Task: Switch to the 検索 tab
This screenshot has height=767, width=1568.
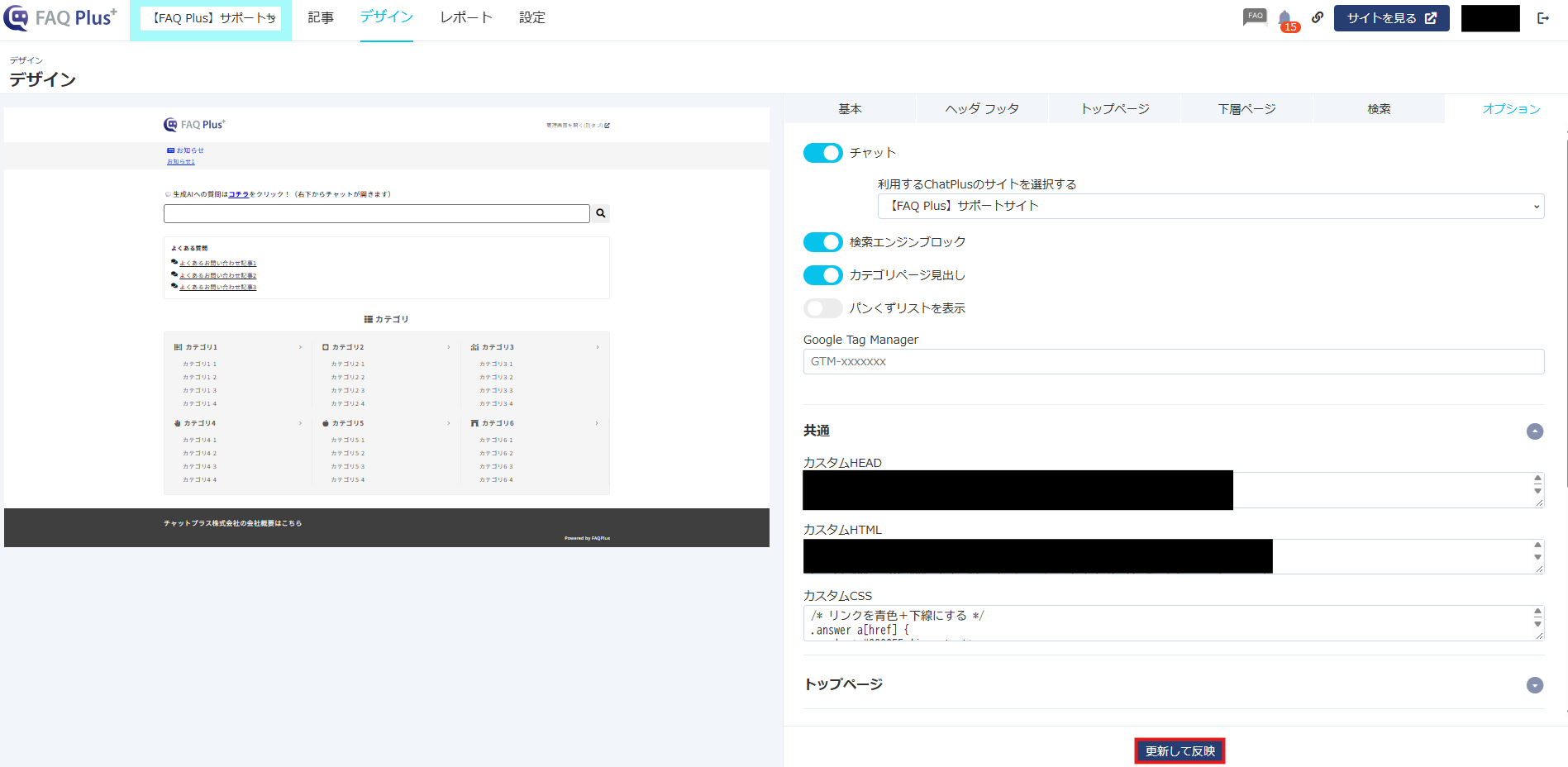Action: coord(1379,109)
